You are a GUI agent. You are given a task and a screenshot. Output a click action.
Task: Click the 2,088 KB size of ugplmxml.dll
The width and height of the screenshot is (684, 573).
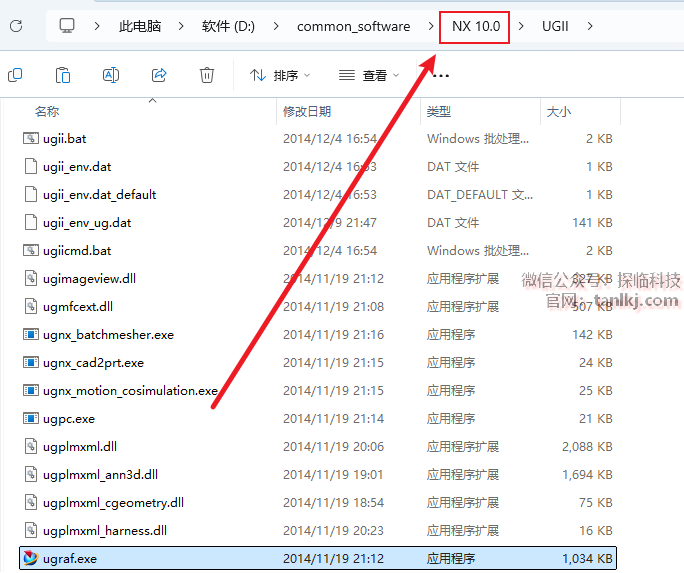tap(587, 447)
